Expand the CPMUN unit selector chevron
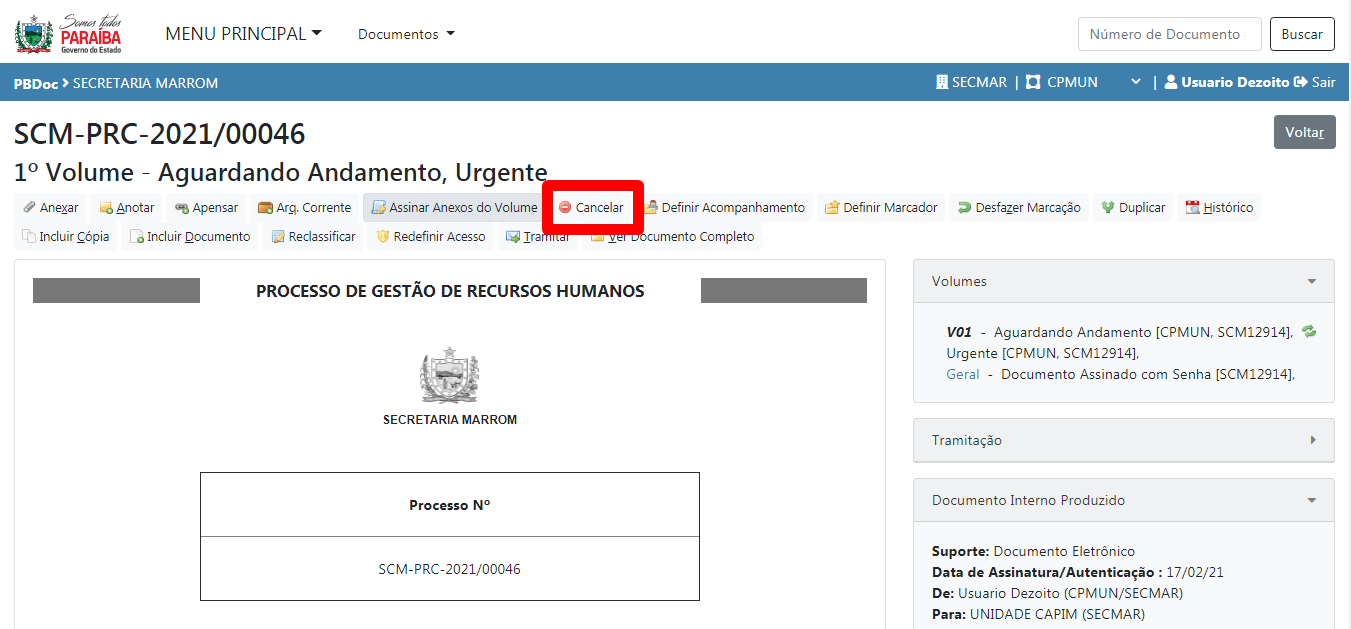This screenshot has width=1351, height=629. (1135, 82)
